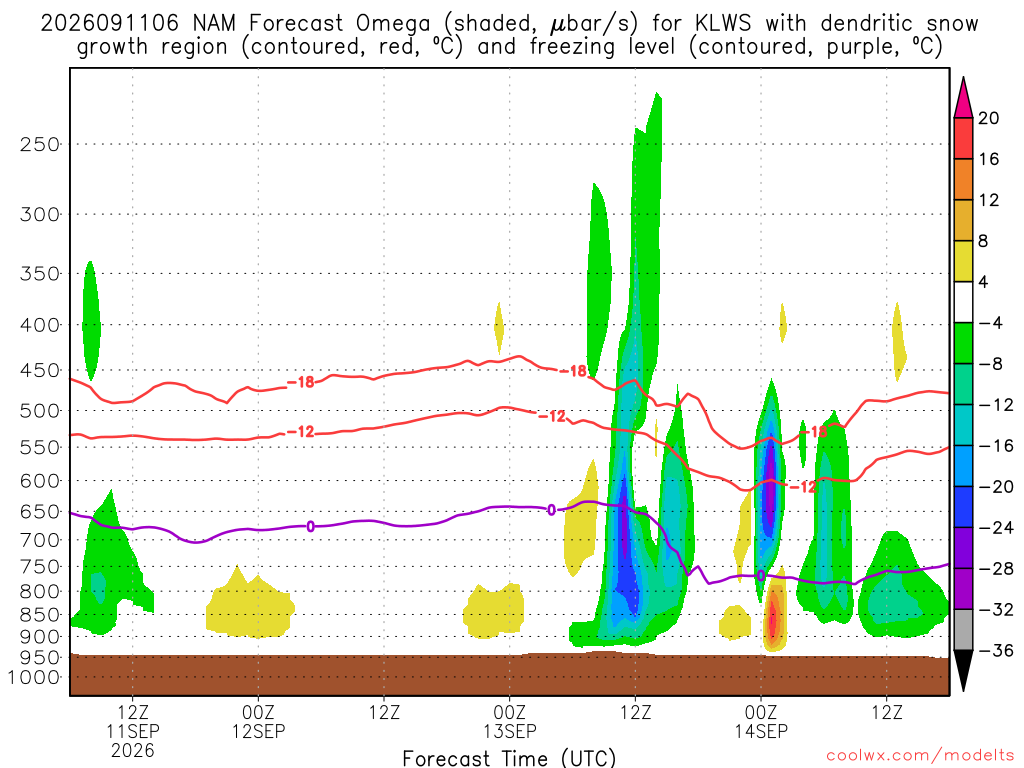Click the red 16-20 colorbar swatch
1024x768 pixels.
963,138
